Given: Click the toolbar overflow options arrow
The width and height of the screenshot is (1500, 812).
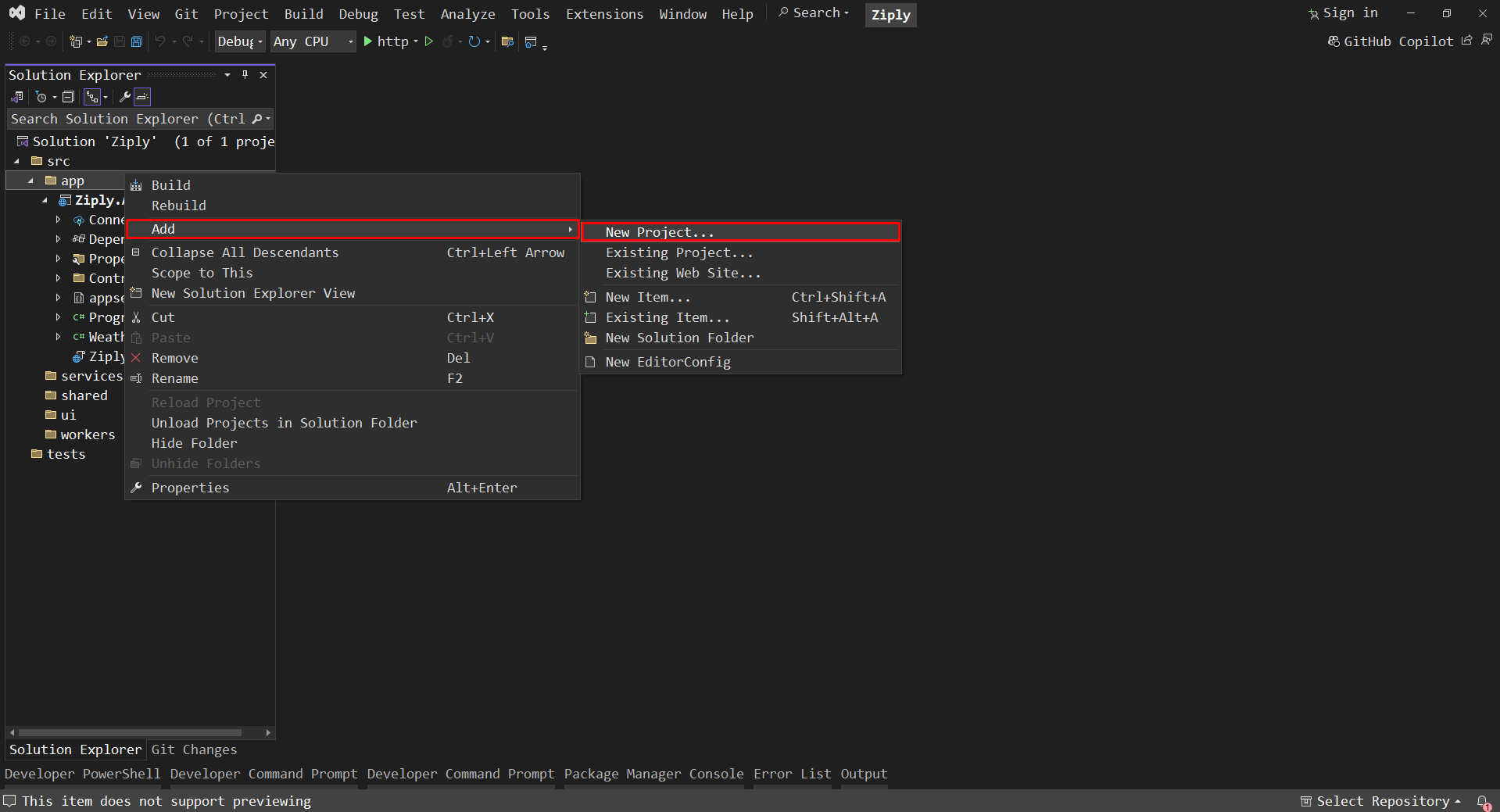Looking at the screenshot, I should coord(545,47).
